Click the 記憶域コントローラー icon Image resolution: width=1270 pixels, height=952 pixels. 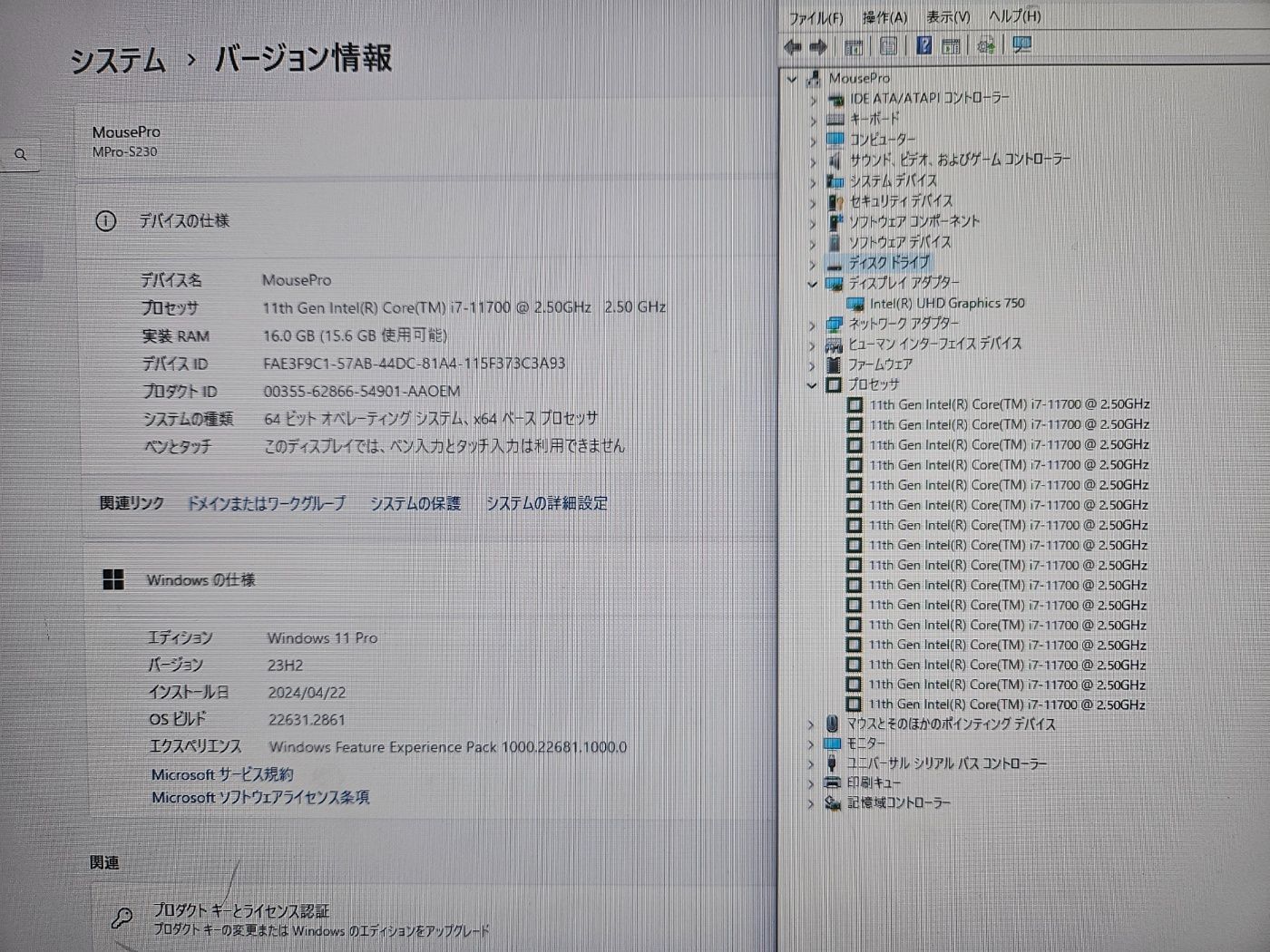point(832,803)
